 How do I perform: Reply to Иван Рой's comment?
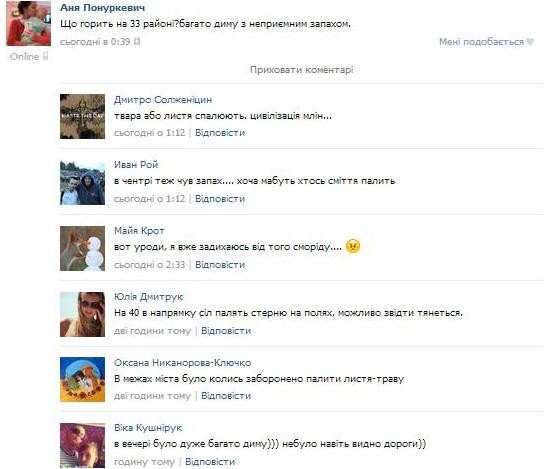(220, 199)
